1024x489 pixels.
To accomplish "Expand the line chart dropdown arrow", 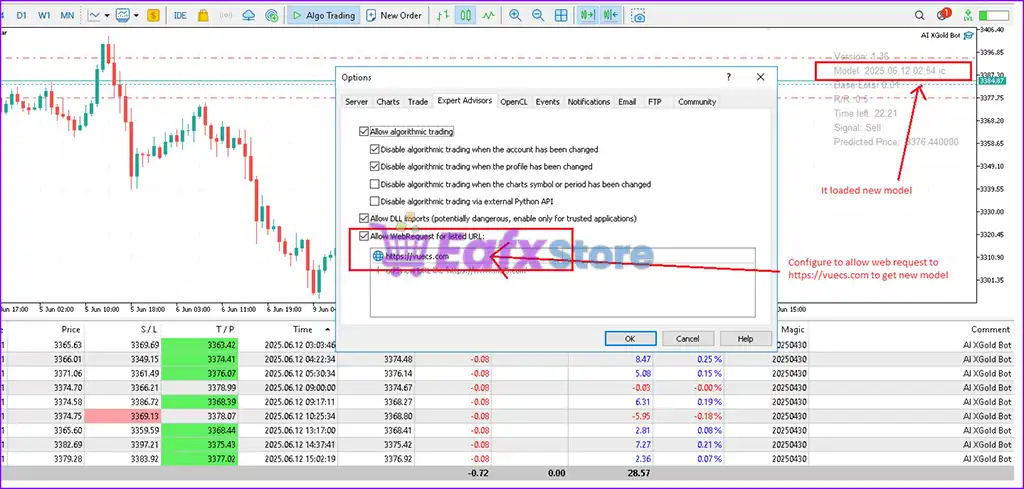I will 107,15.
